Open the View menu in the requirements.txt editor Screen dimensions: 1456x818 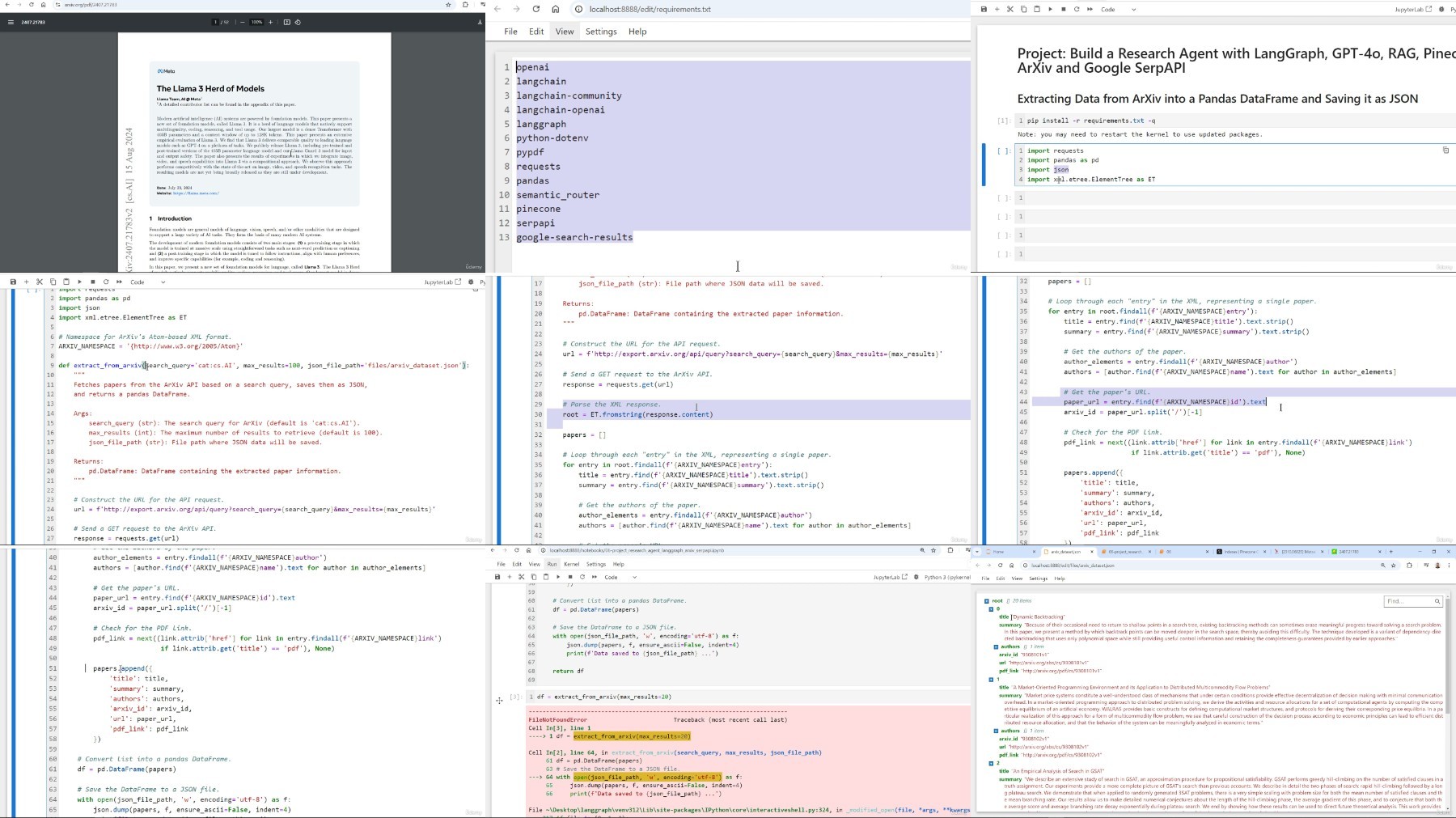pyautogui.click(x=565, y=32)
